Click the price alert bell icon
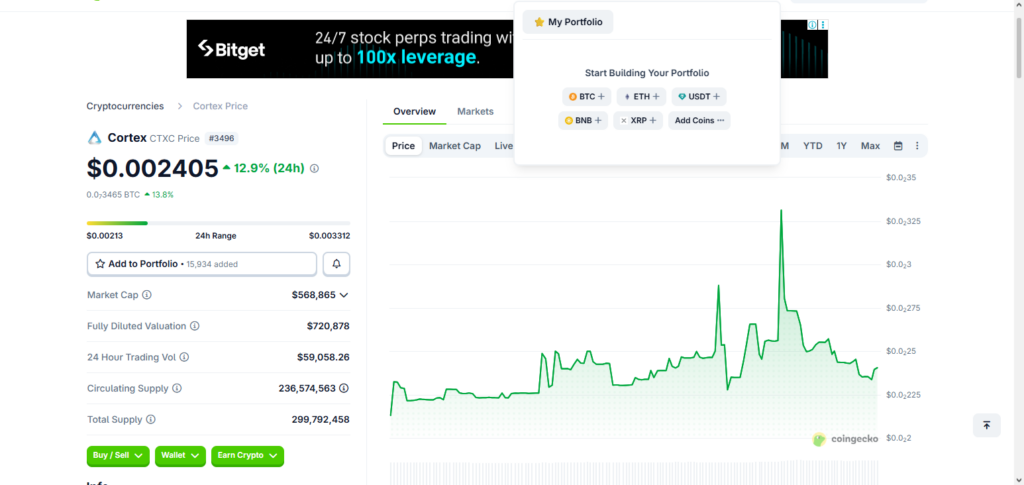This screenshot has height=485, width=1024. (336, 264)
